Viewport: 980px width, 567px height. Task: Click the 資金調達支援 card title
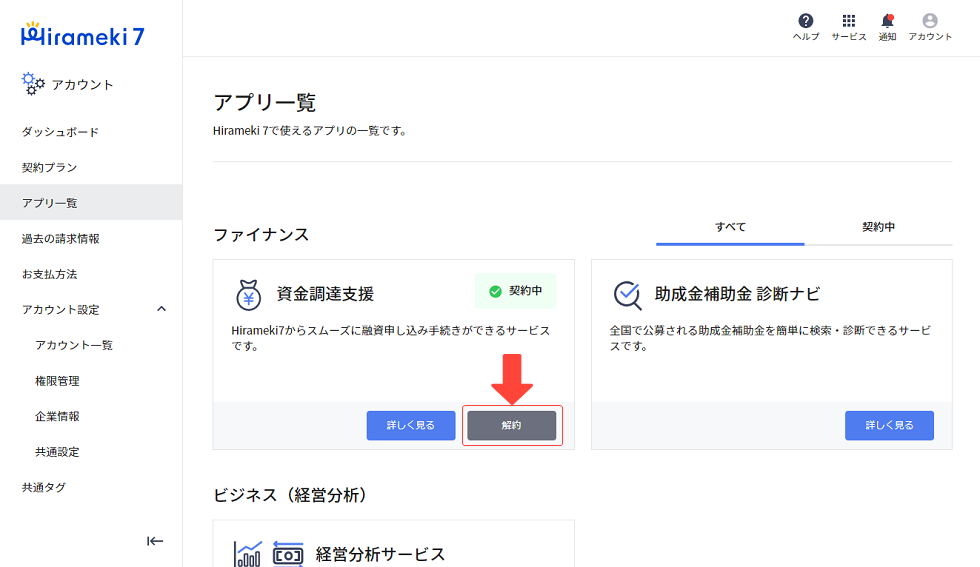[x=326, y=294]
